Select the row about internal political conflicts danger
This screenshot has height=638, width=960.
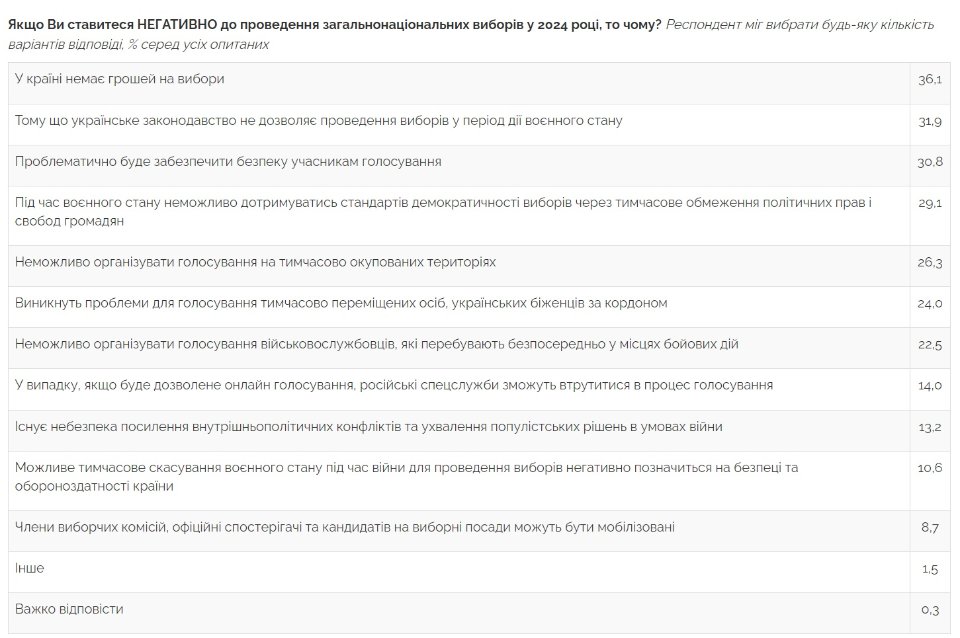[369, 427]
